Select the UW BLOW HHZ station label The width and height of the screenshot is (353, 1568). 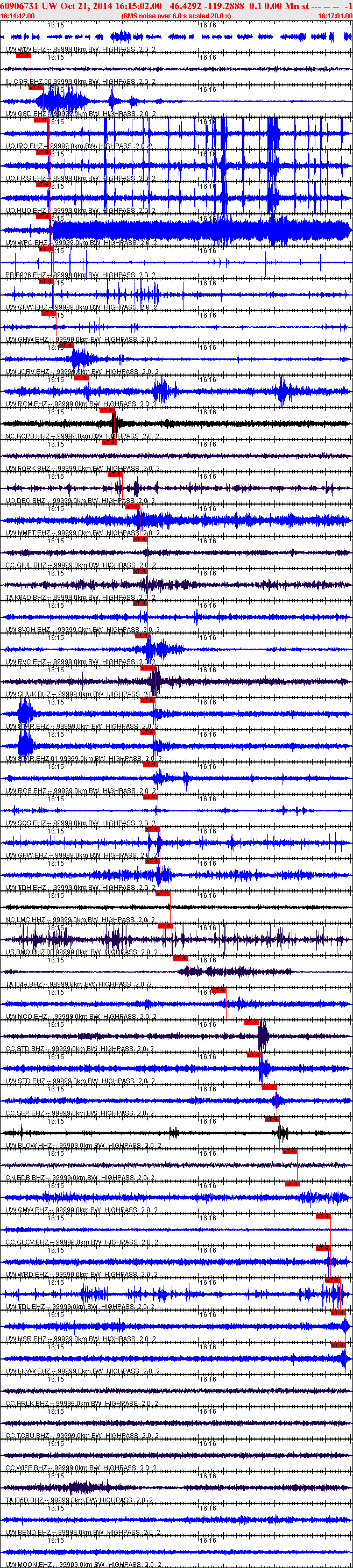tap(83, 1146)
